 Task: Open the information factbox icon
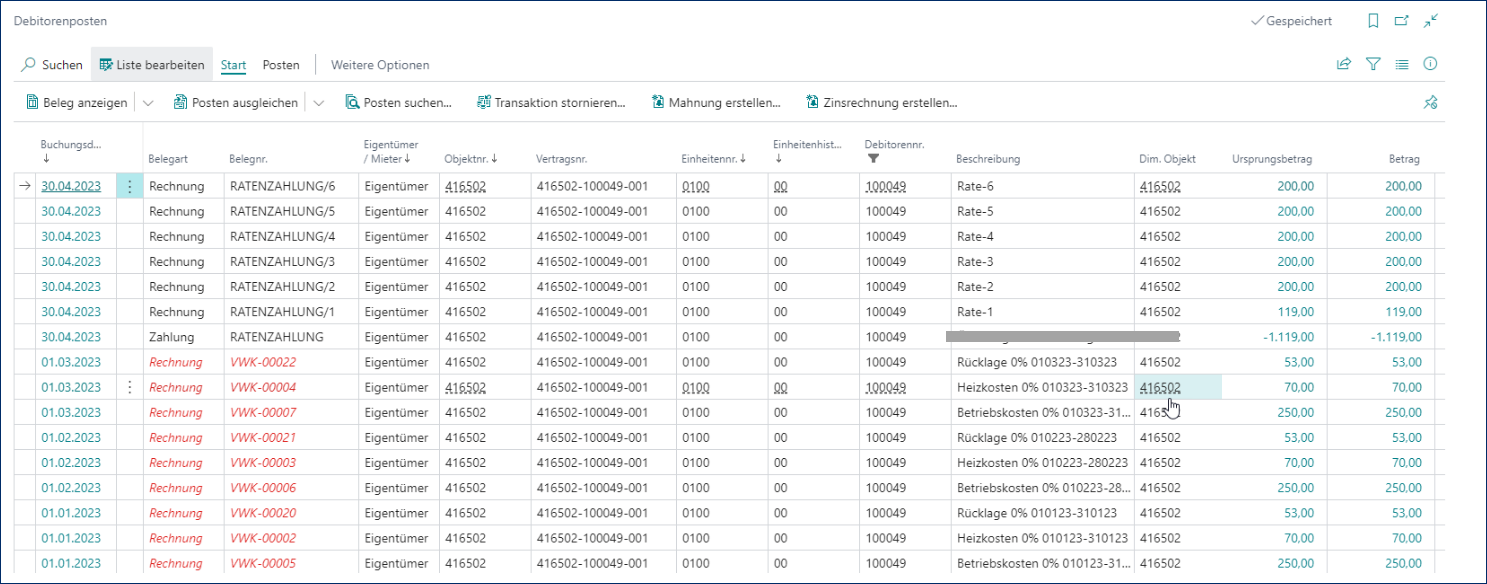coord(1430,64)
